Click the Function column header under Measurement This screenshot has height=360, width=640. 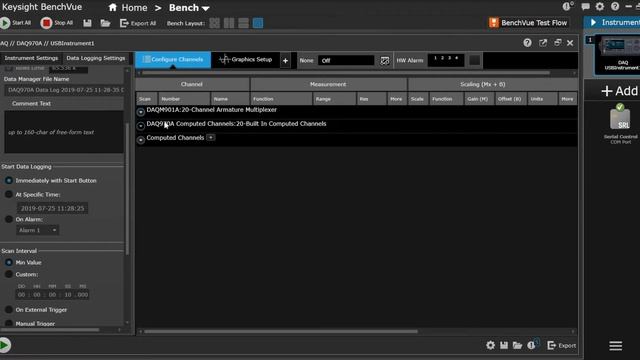coord(281,99)
